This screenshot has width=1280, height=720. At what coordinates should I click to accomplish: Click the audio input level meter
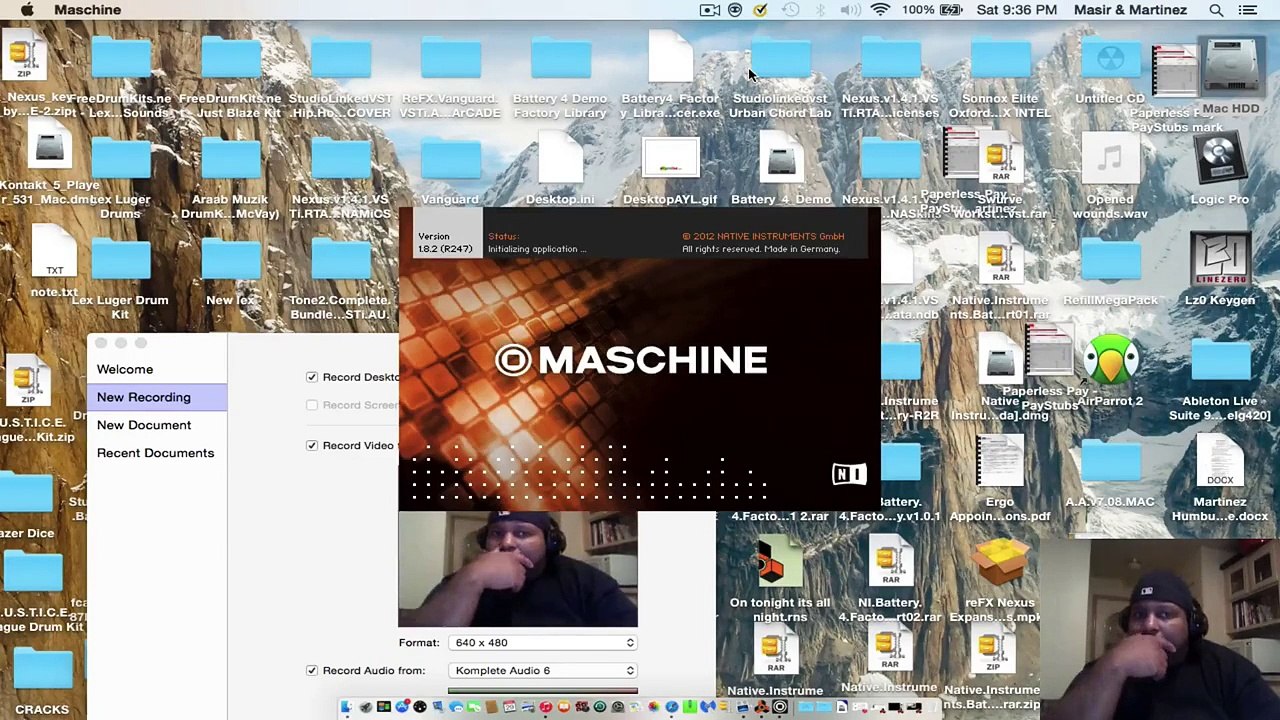542,690
